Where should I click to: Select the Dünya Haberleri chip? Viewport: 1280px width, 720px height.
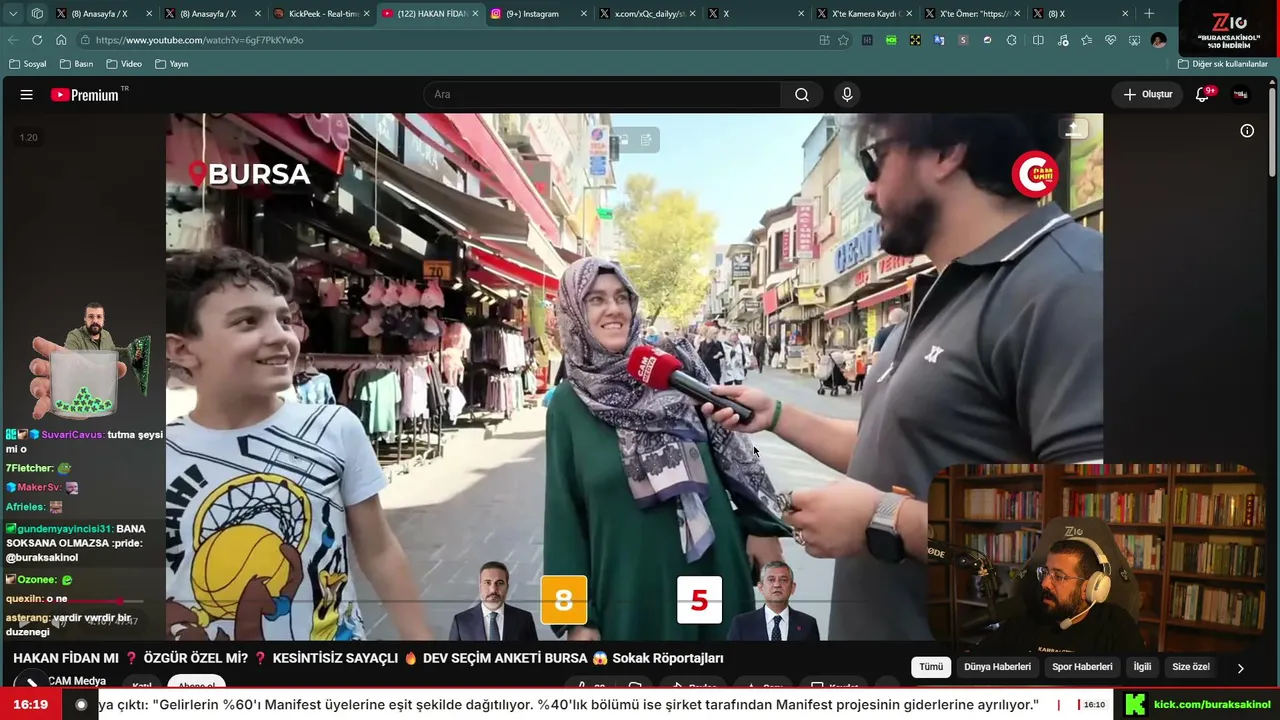(x=997, y=667)
